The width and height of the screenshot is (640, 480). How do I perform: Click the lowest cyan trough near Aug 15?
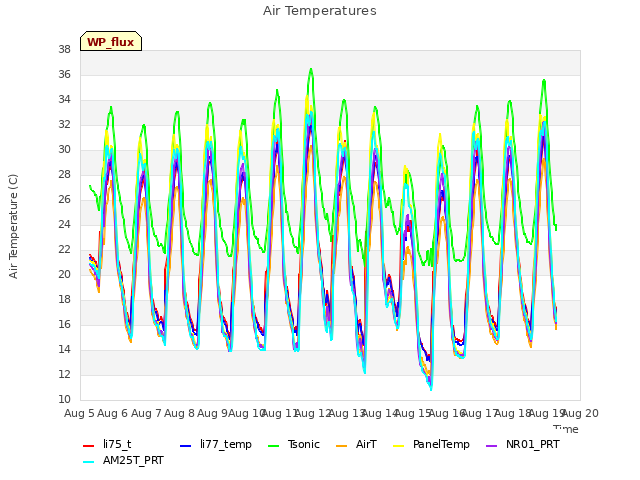coord(431,389)
